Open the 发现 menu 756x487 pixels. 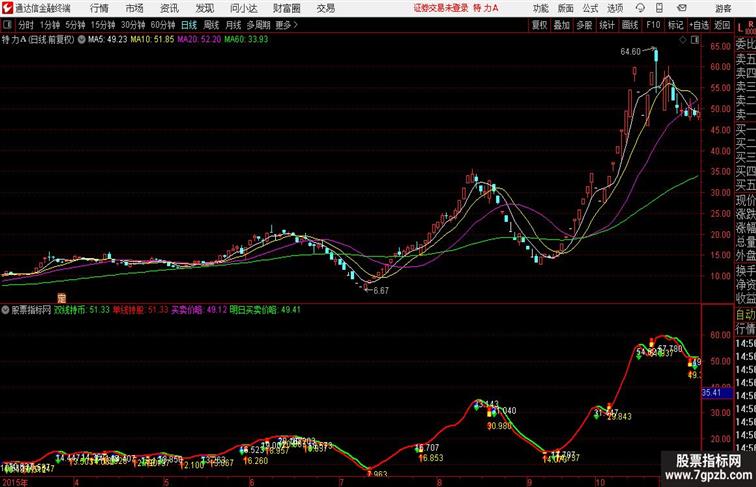[x=204, y=8]
